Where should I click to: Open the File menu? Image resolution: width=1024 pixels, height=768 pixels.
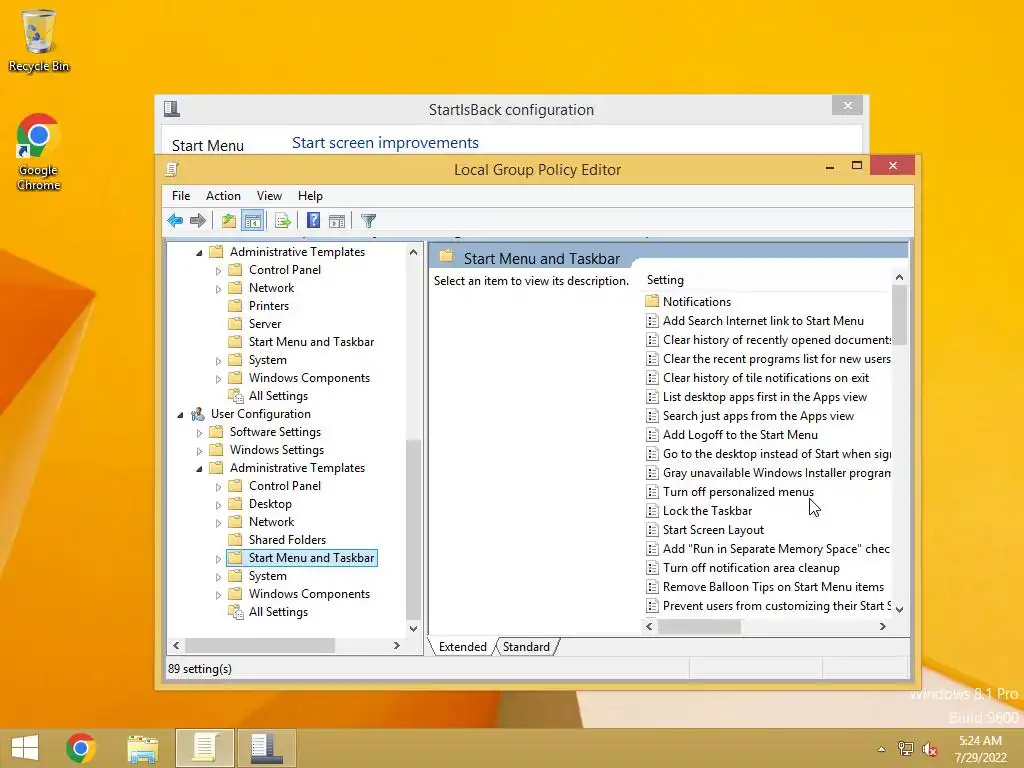tap(181, 196)
